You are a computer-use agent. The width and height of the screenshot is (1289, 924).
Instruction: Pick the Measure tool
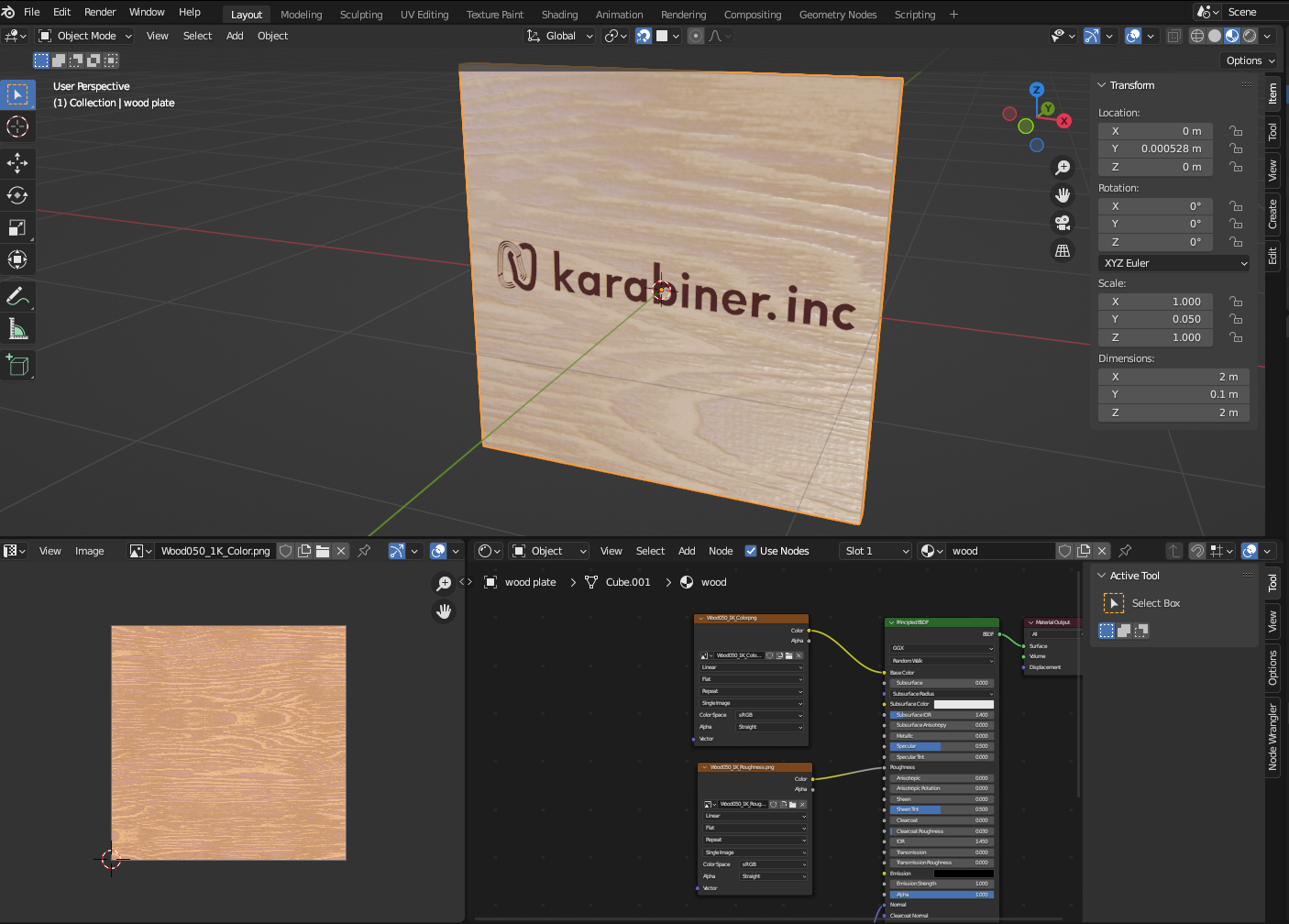pyautogui.click(x=17, y=328)
